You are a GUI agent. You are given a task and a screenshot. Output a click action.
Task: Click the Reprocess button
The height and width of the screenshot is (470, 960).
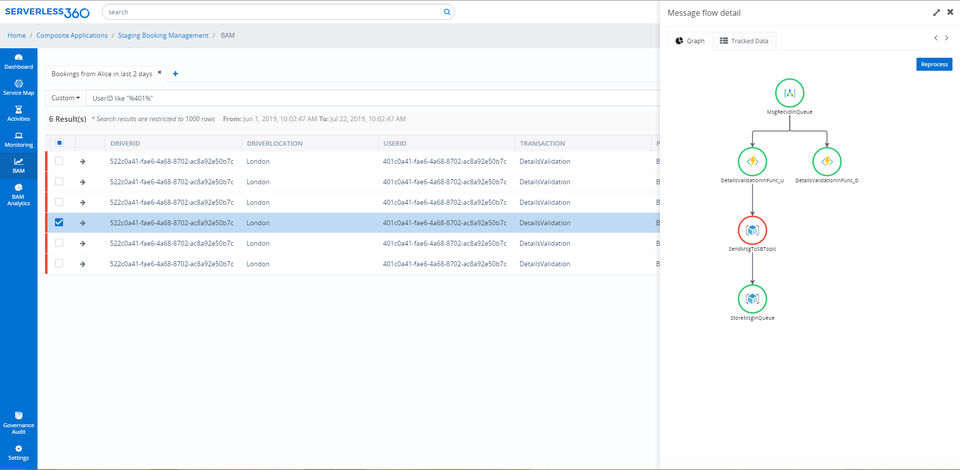(933, 64)
